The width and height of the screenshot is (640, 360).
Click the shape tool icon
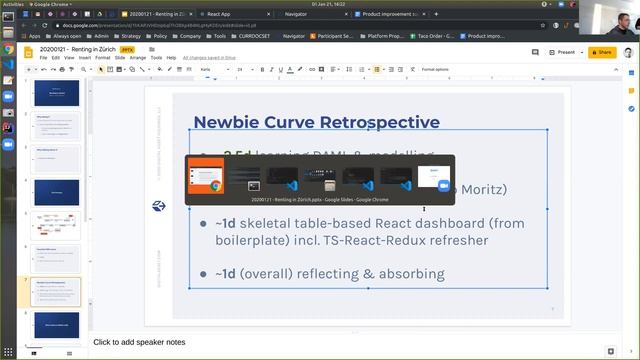pyautogui.click(x=132, y=69)
